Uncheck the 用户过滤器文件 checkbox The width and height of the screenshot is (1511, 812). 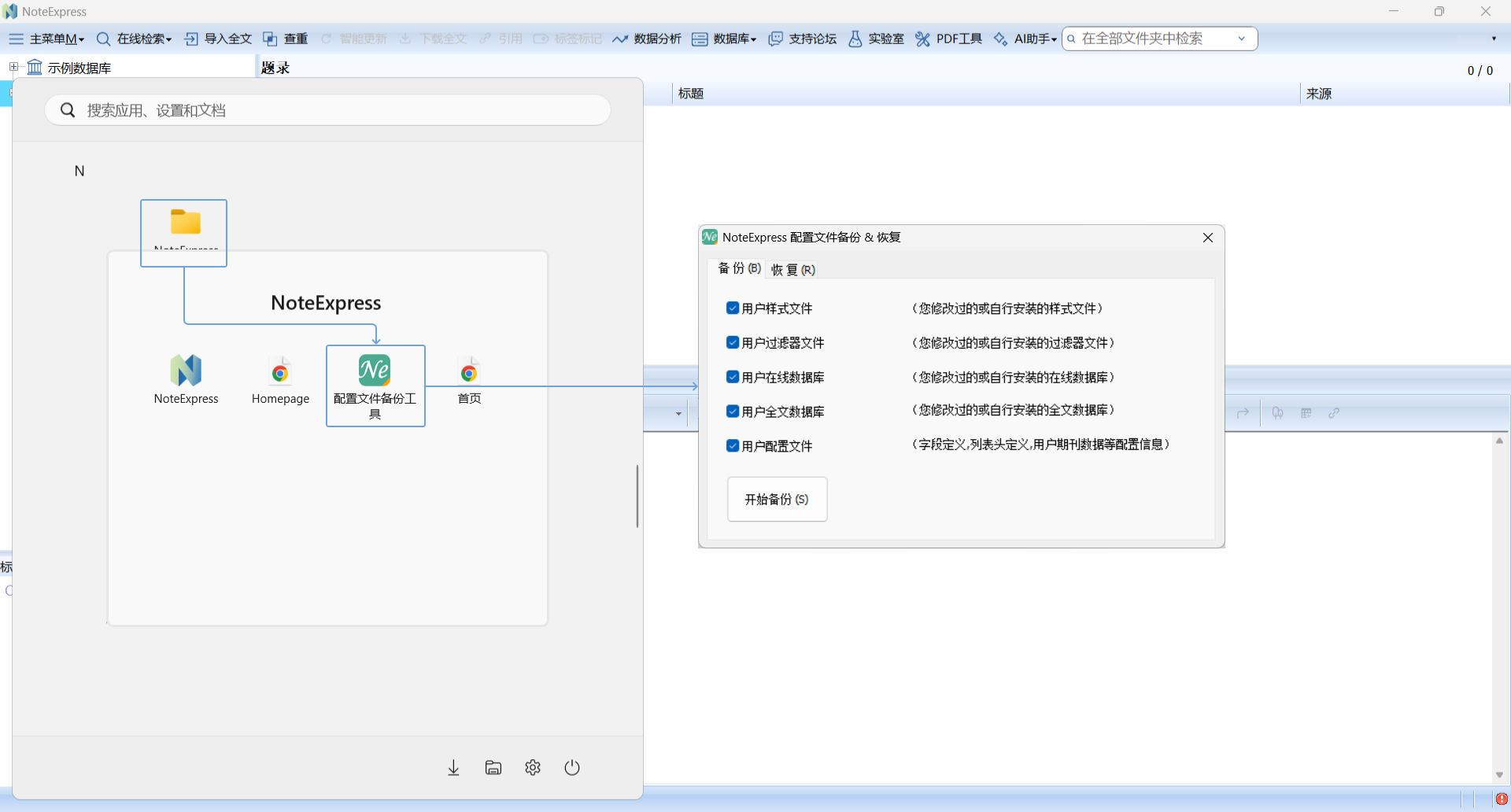click(733, 342)
